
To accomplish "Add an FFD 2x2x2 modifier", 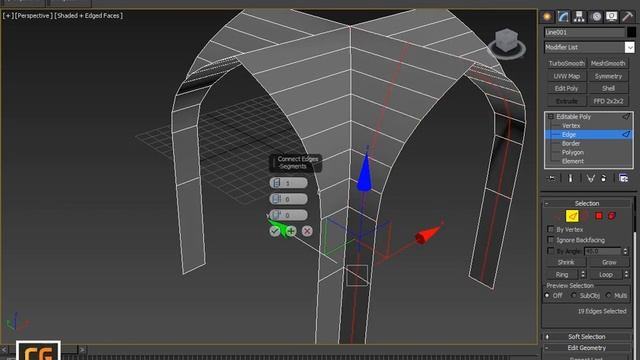I will coord(608,101).
